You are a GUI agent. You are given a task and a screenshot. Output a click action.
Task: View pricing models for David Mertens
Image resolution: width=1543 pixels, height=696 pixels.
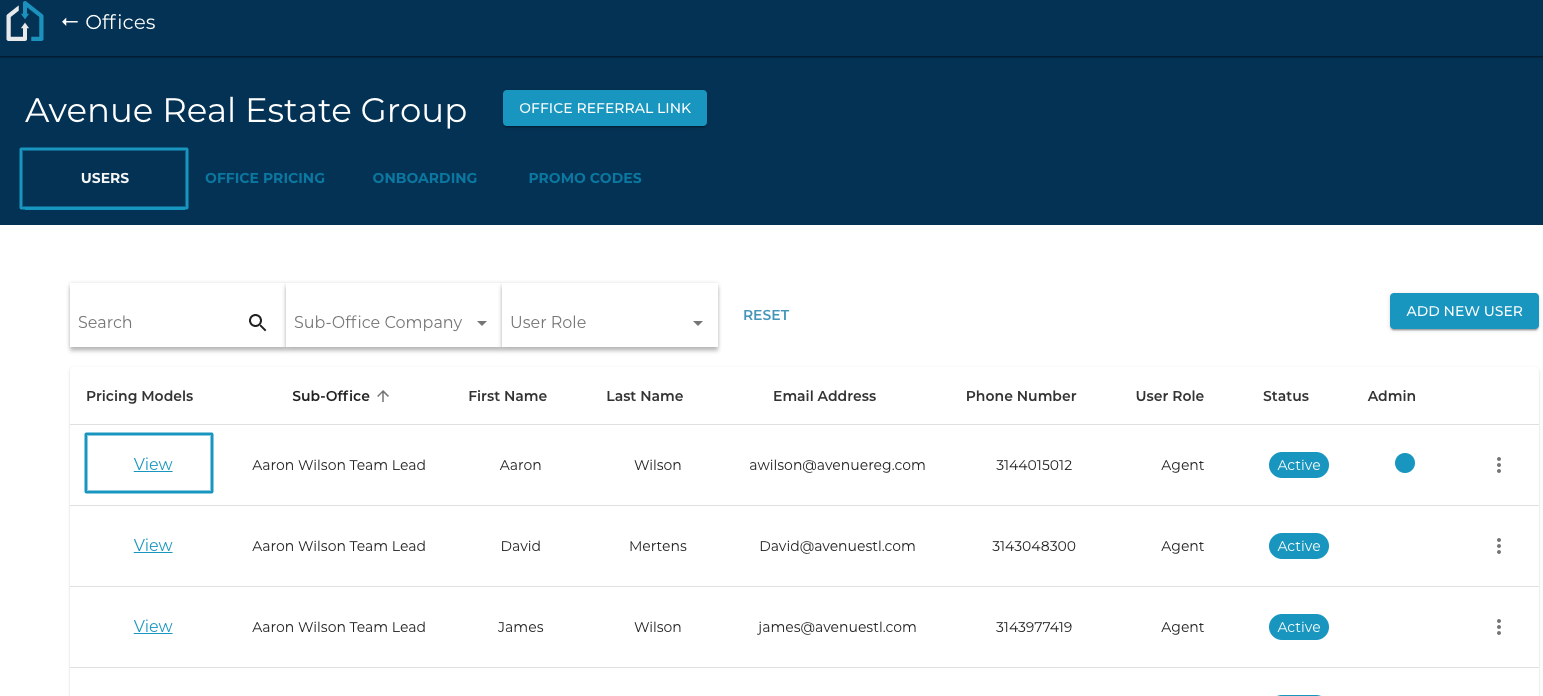153,546
